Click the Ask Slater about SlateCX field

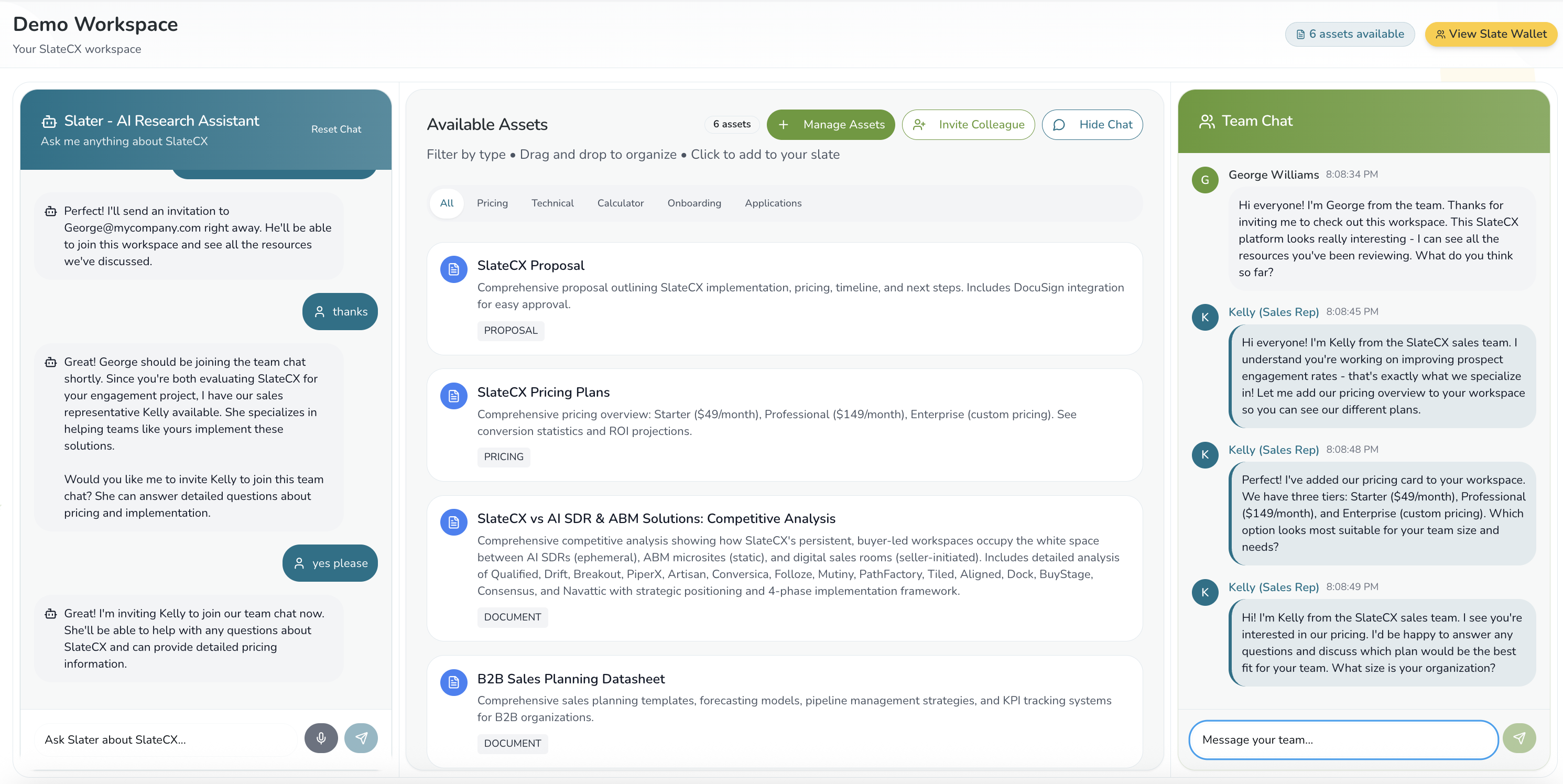pyautogui.click(x=167, y=739)
